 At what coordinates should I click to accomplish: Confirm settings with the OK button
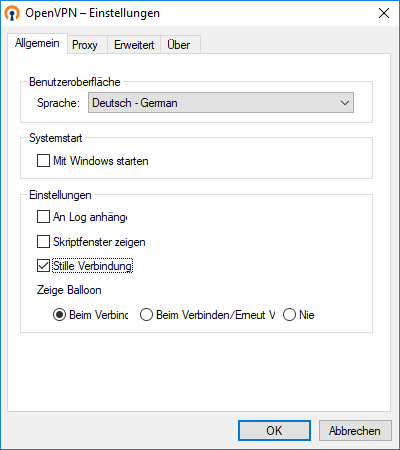pos(274,431)
